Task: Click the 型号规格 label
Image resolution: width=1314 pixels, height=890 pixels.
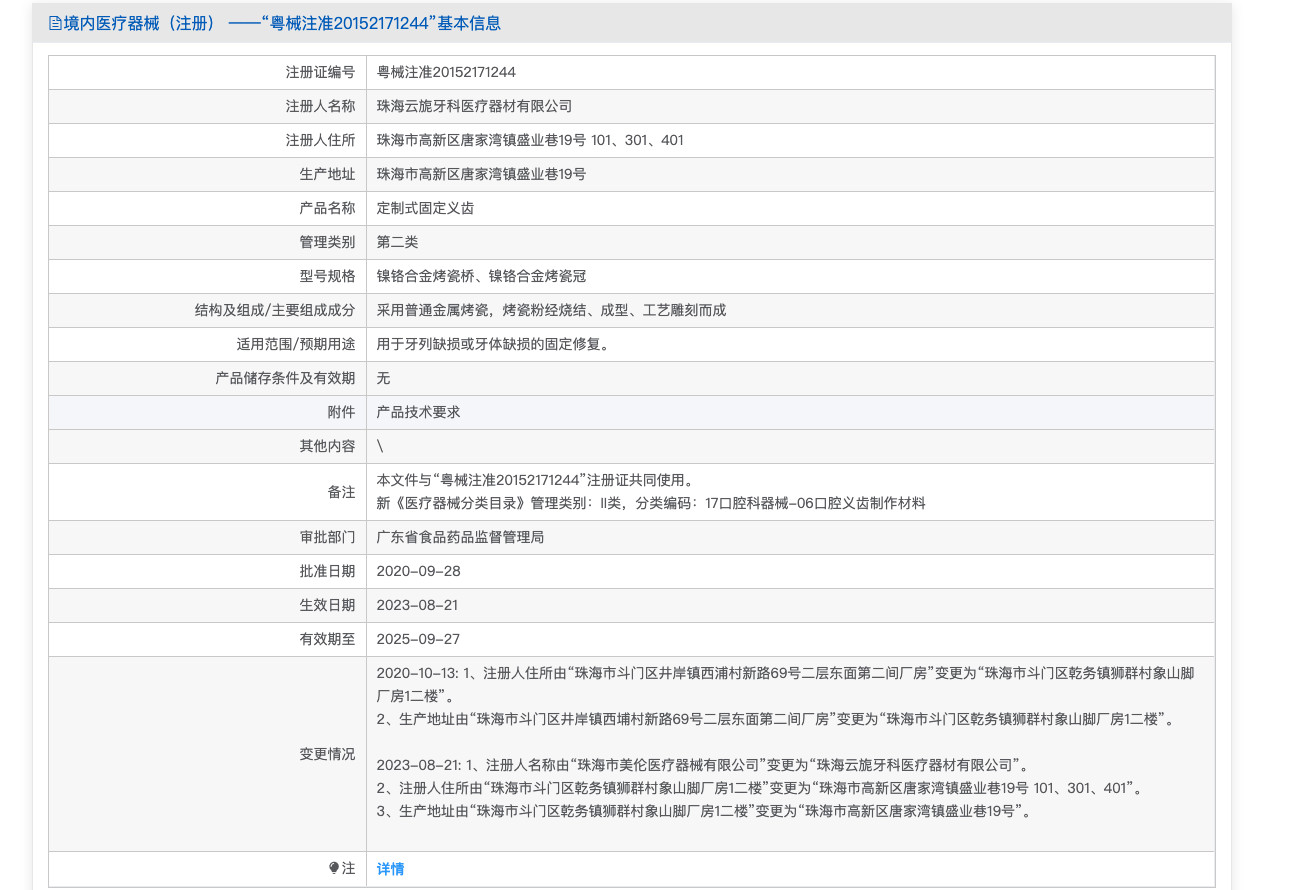Action: [x=327, y=276]
